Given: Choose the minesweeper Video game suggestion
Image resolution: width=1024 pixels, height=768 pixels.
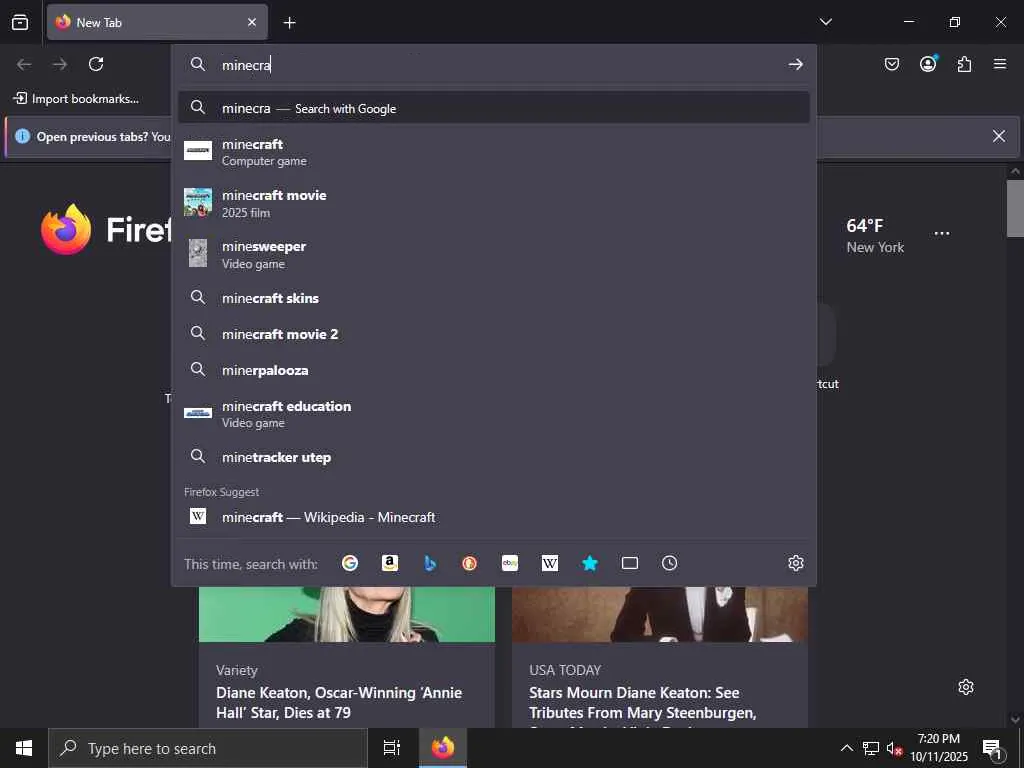Looking at the screenshot, I should (x=494, y=254).
